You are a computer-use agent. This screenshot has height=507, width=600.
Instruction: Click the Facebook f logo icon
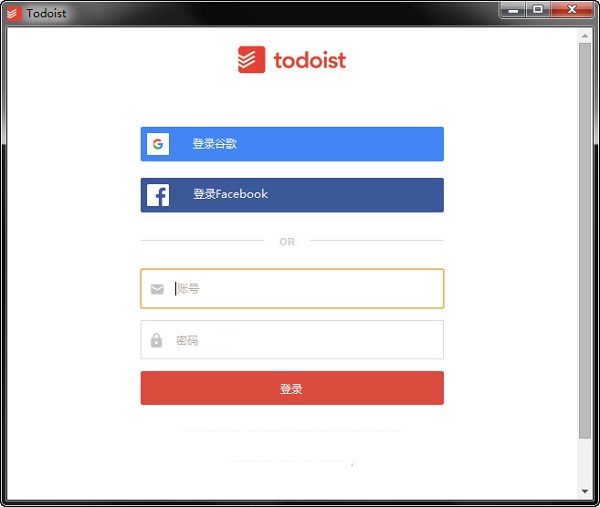coord(158,195)
